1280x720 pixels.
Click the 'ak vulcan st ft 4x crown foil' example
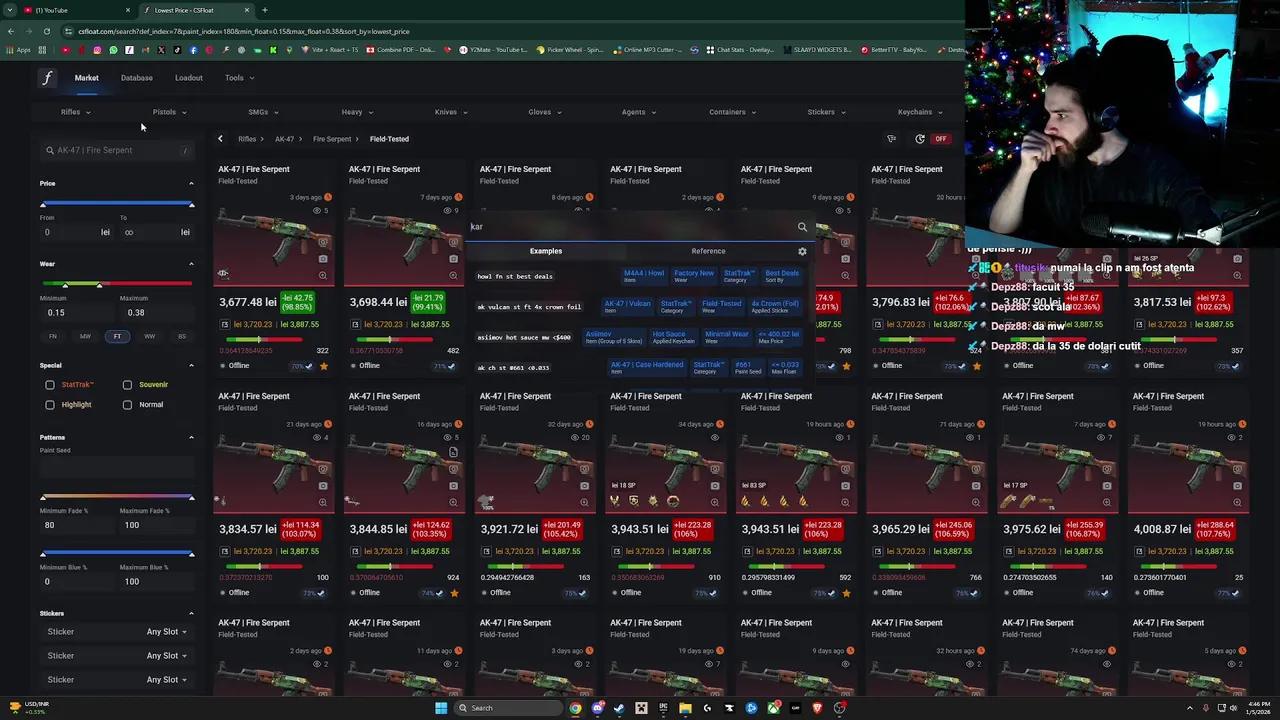pos(529,307)
